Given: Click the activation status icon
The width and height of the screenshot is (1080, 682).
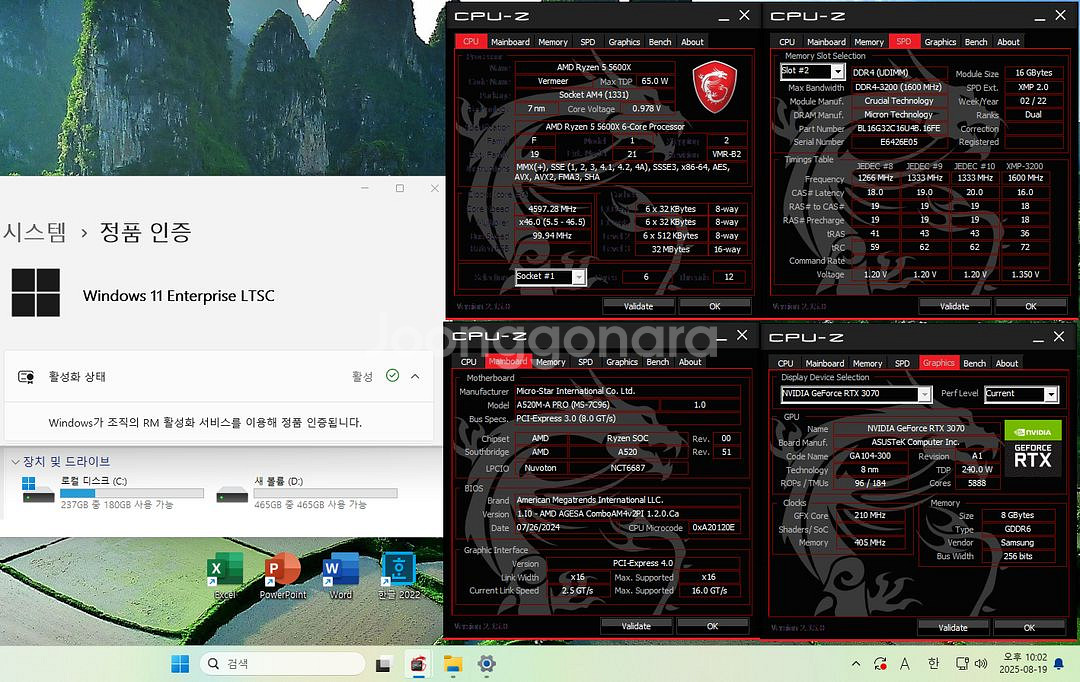Looking at the screenshot, I should [26, 377].
